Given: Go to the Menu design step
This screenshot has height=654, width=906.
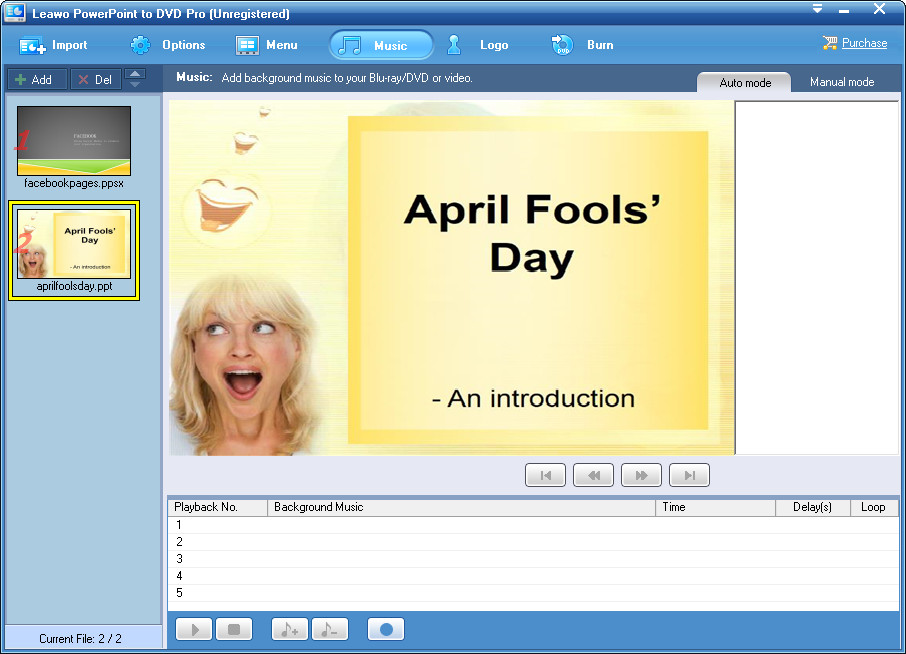Looking at the screenshot, I should 267,45.
